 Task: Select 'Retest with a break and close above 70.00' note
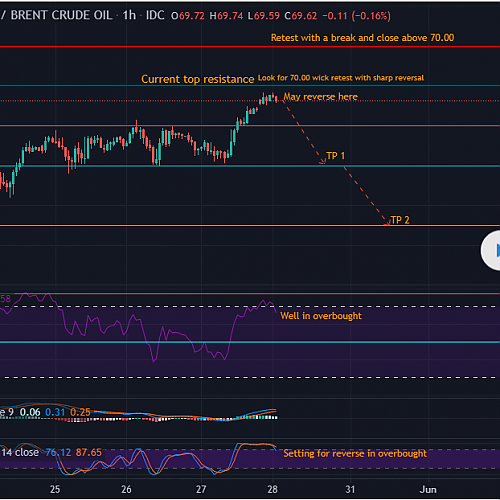[362, 38]
